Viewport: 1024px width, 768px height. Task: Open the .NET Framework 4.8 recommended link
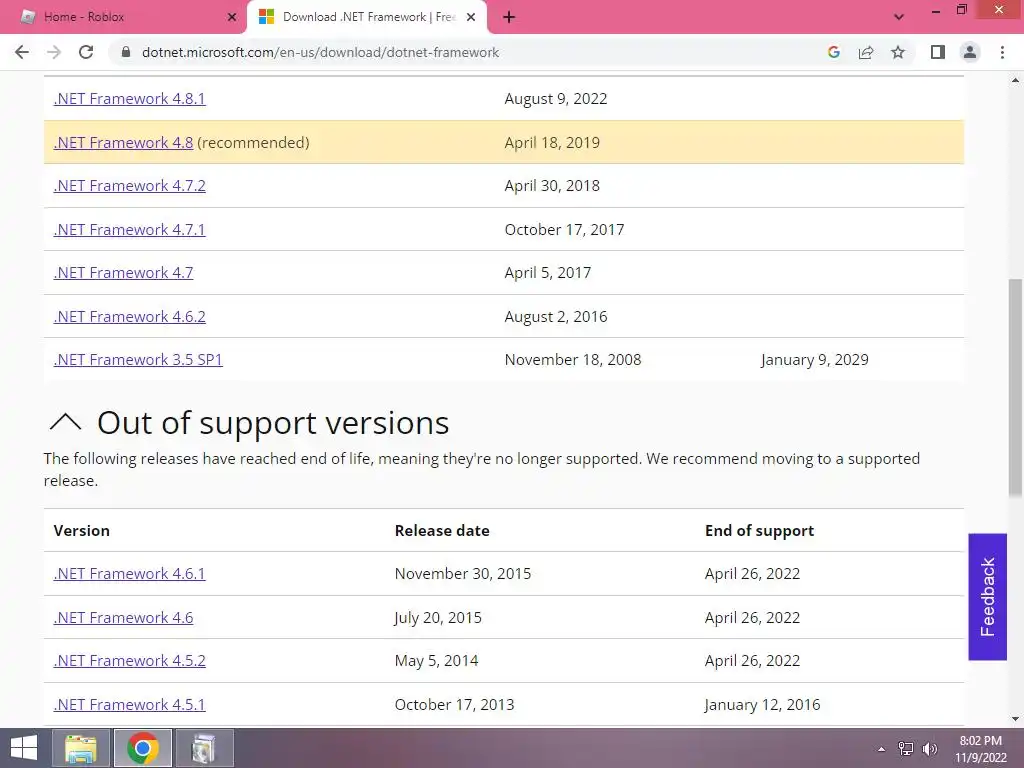tap(123, 142)
